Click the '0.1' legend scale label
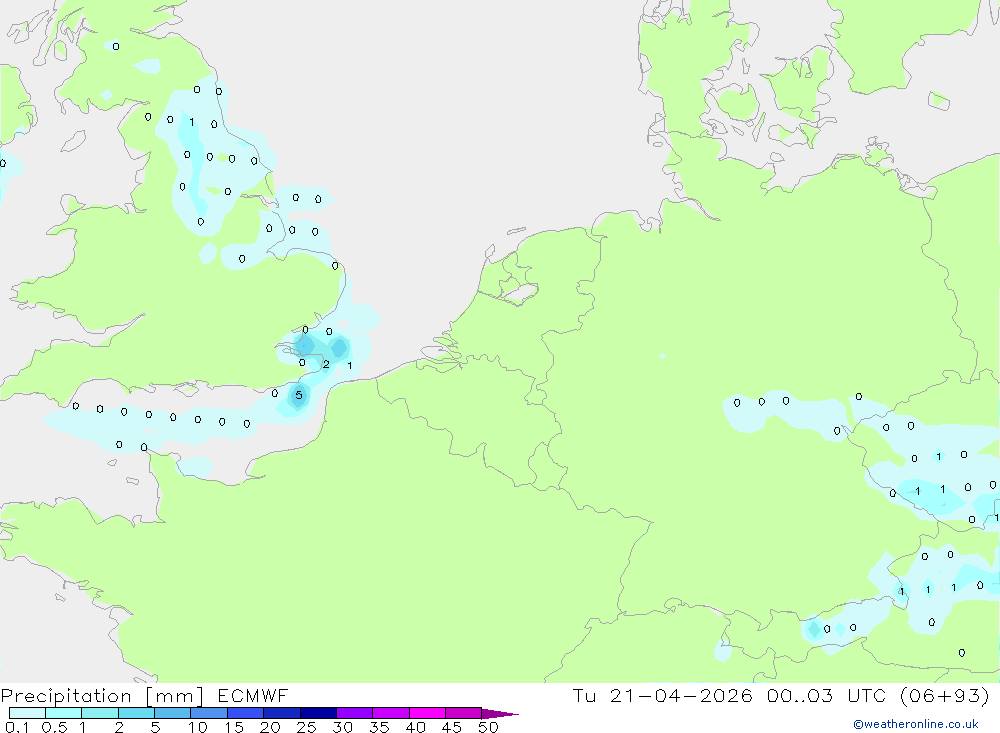The height and width of the screenshot is (733, 1000). 17,727
